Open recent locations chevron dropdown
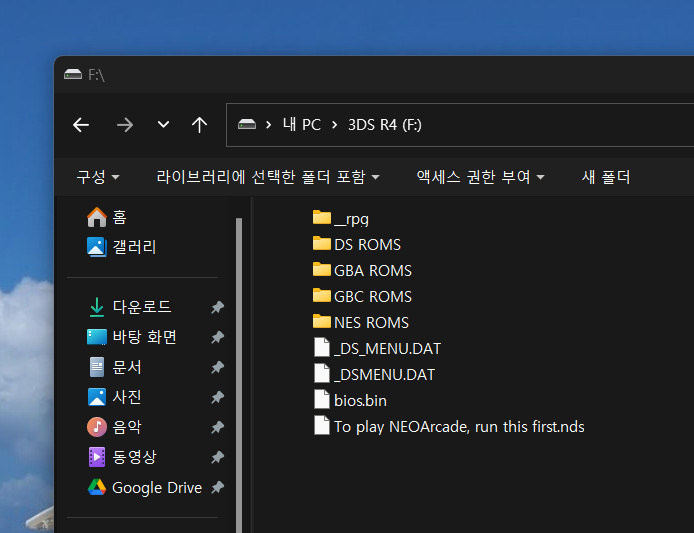Viewport: 694px width, 533px height. (163, 124)
